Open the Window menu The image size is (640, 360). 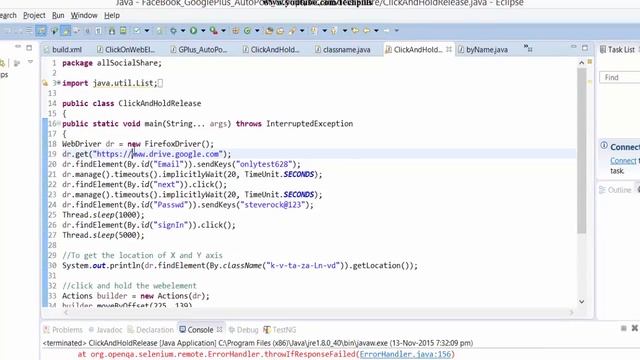[x=84, y=15]
